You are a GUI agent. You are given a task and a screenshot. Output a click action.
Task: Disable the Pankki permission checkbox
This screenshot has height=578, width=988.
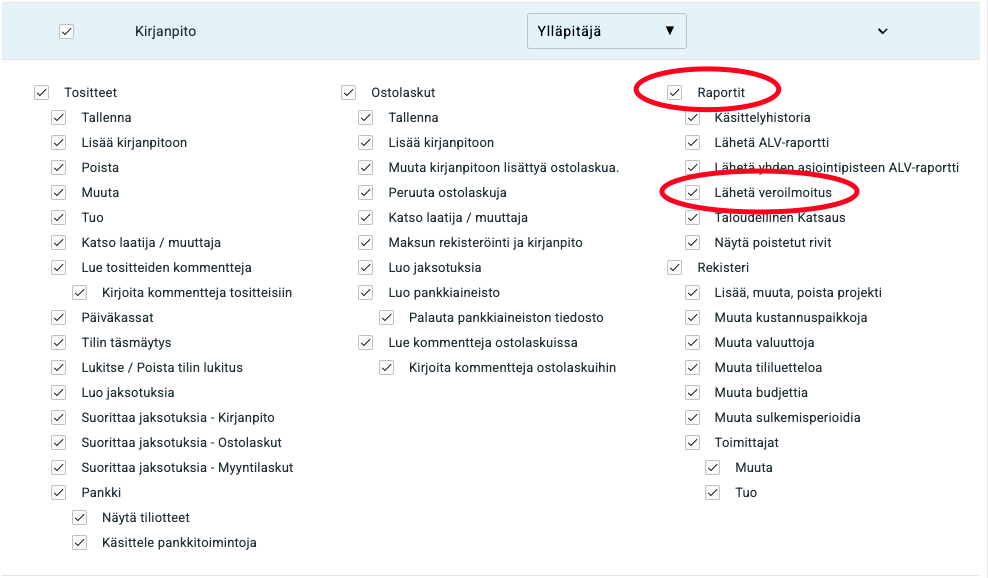tap(59, 492)
